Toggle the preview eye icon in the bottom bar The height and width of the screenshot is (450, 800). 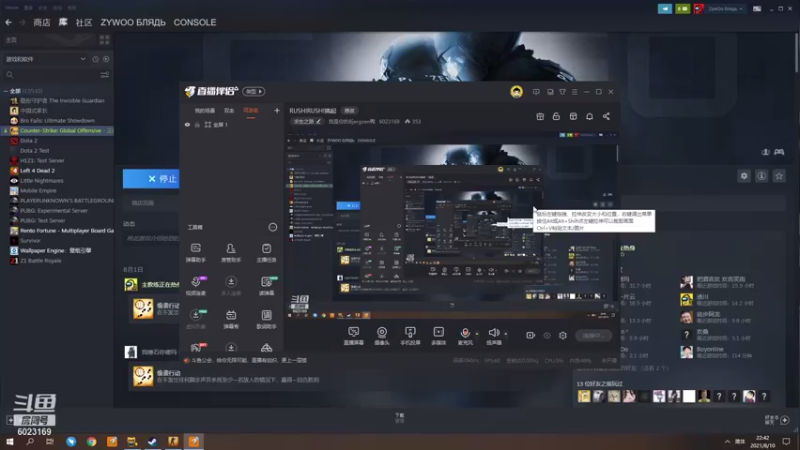click(x=547, y=335)
